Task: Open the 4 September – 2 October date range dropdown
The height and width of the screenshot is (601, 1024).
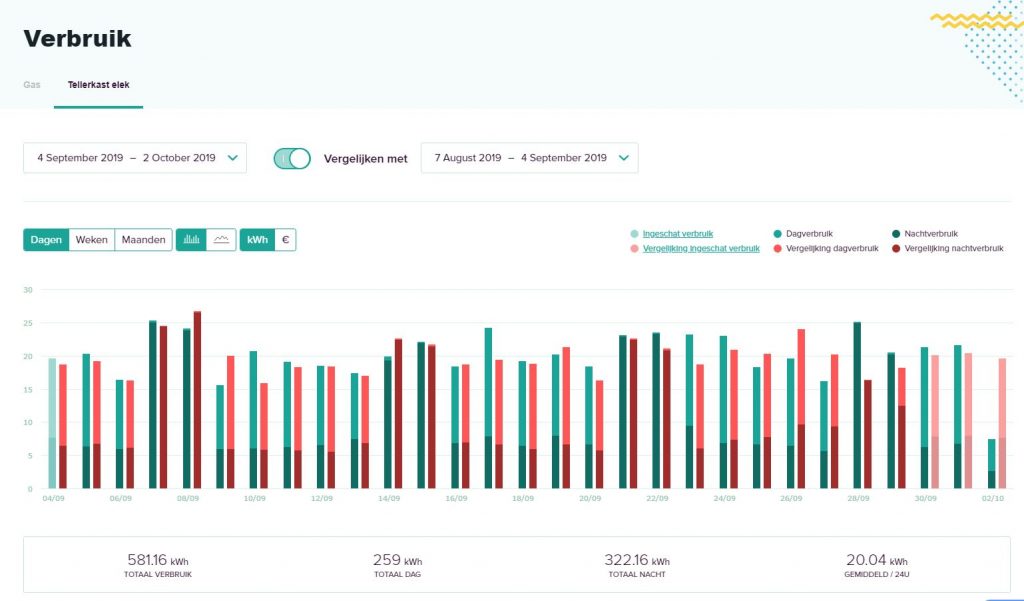Action: (x=135, y=158)
